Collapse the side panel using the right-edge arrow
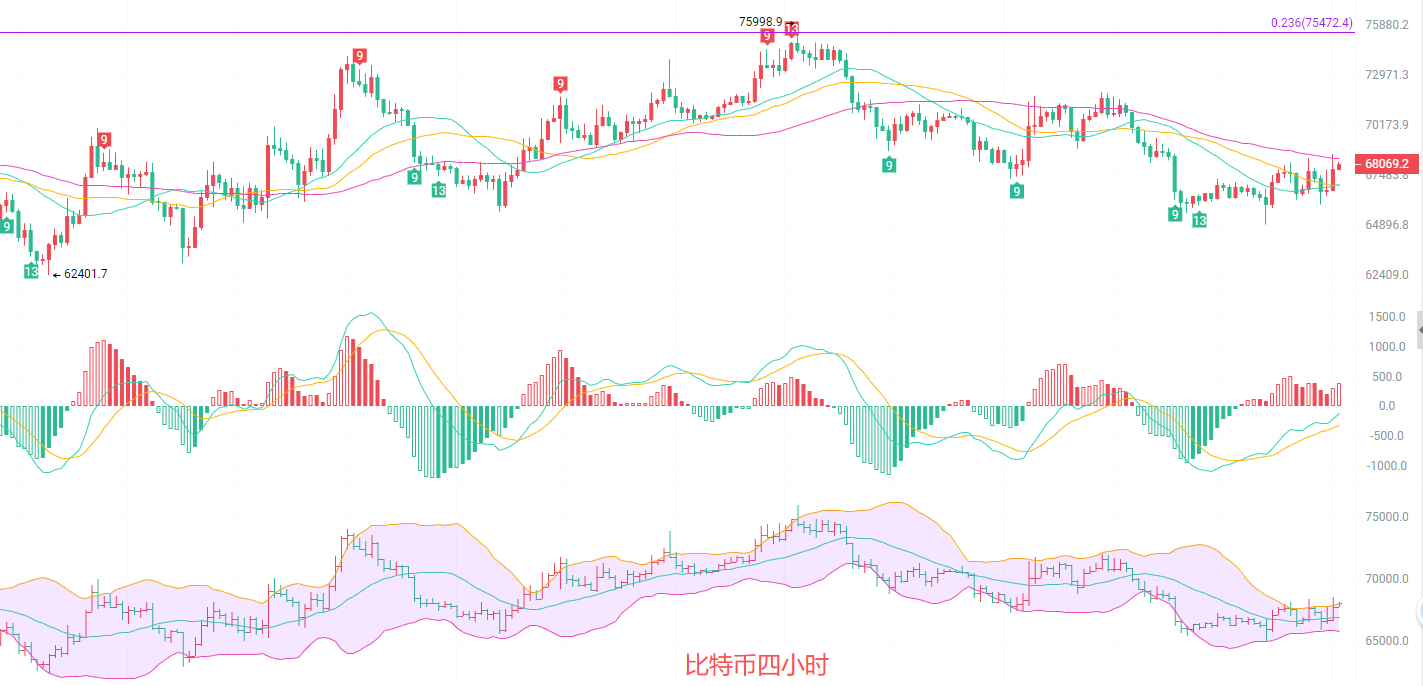Viewport: 1423px width, 686px height. point(1418,327)
